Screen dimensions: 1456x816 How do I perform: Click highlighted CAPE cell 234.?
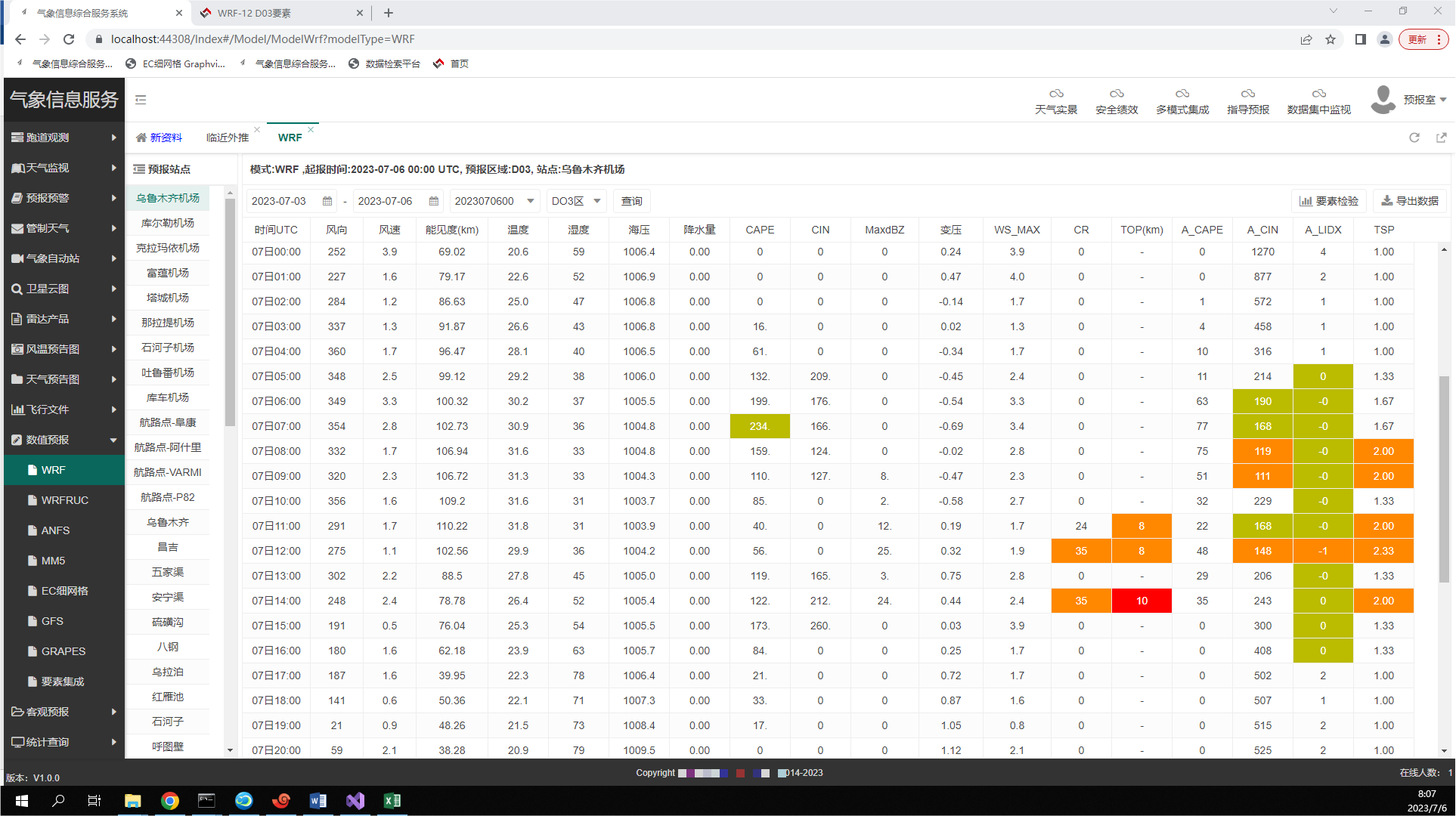[760, 426]
